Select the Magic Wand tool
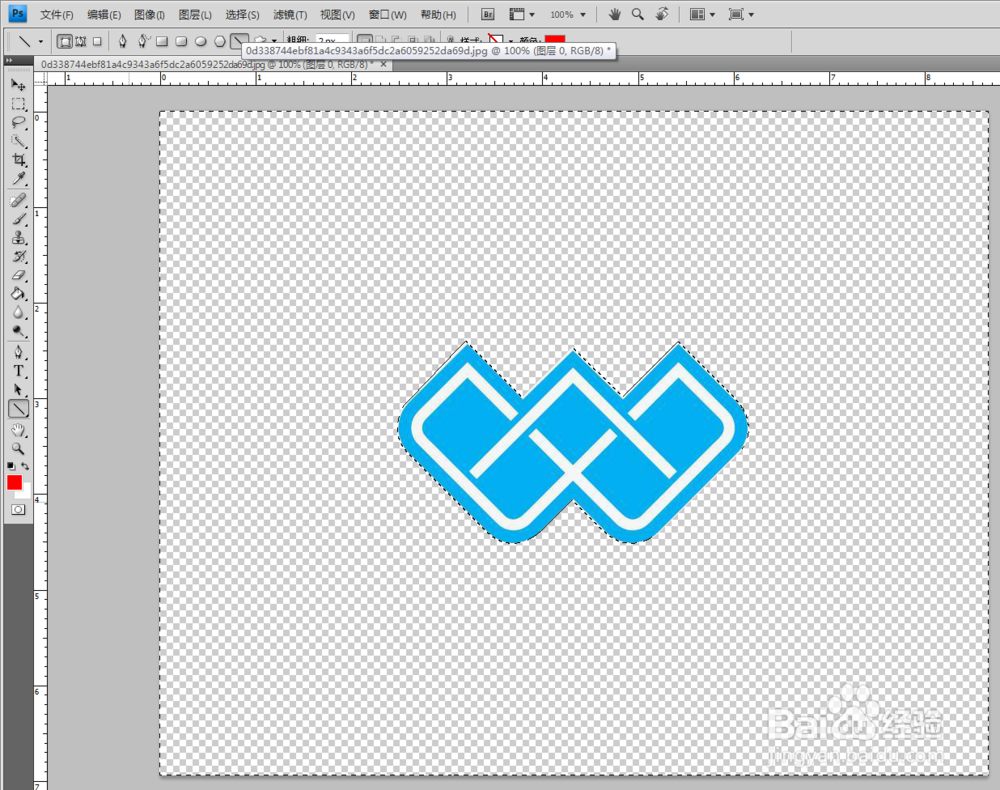The height and width of the screenshot is (790, 1000). [x=18, y=140]
